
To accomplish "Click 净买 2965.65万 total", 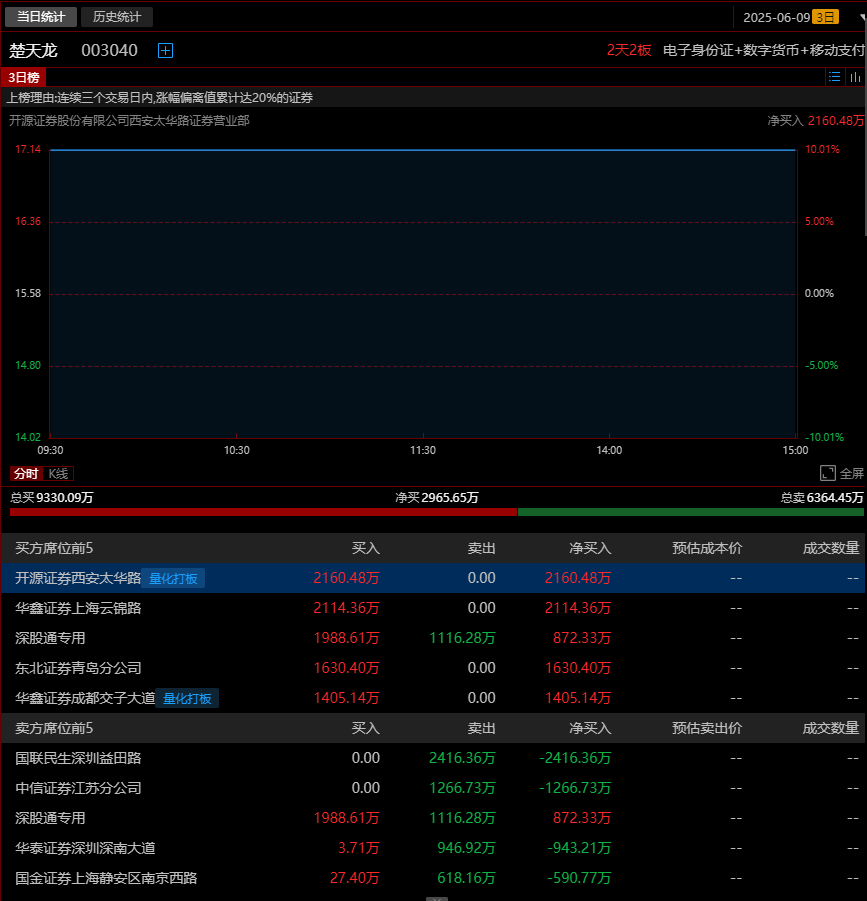I will (x=437, y=498).
